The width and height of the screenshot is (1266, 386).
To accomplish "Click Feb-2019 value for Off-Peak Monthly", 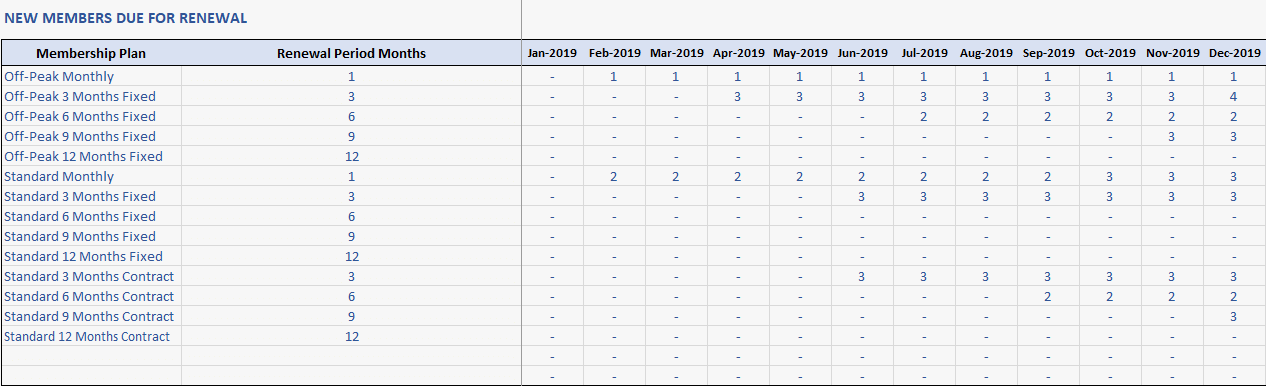I will tap(614, 76).
